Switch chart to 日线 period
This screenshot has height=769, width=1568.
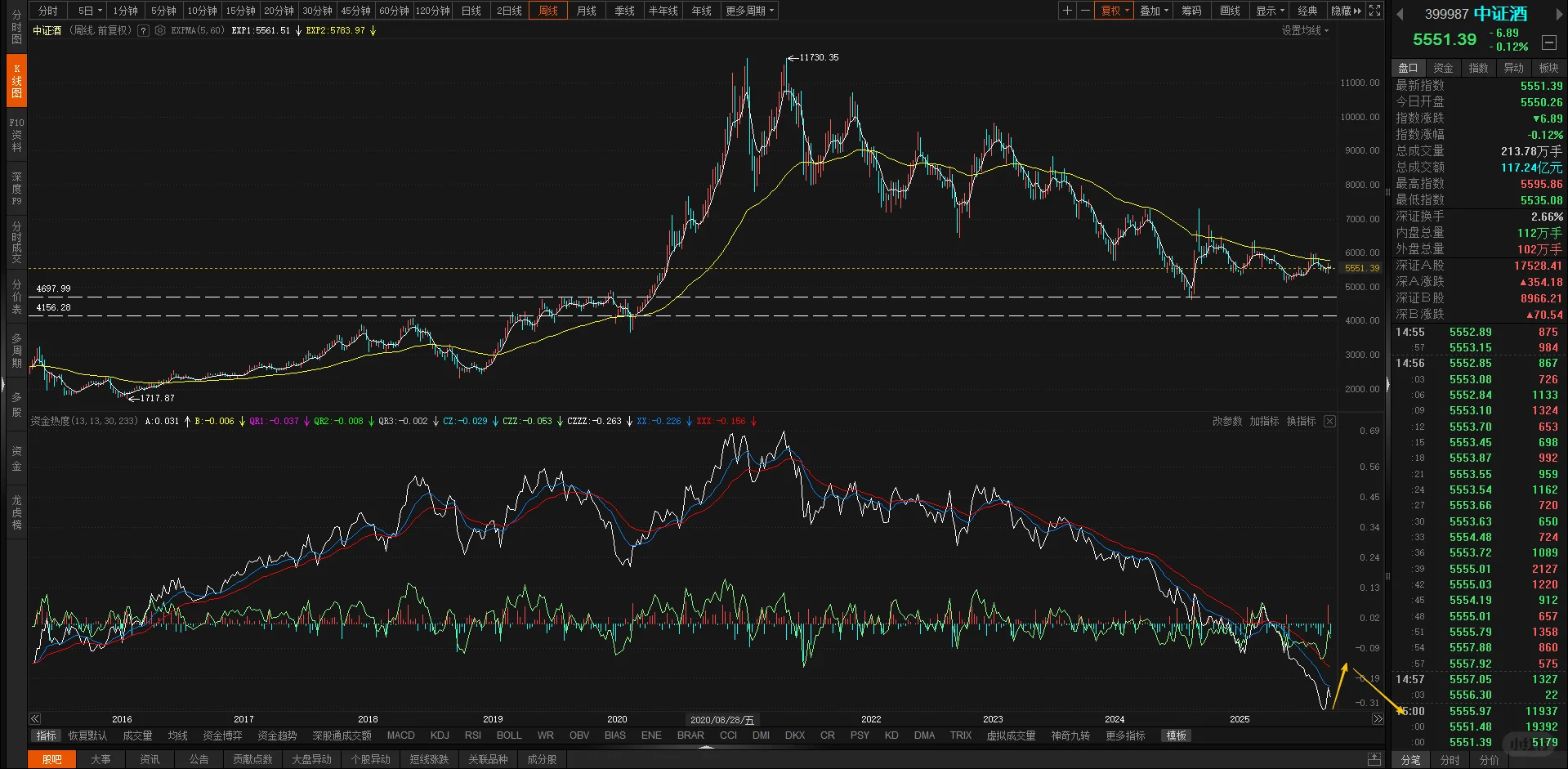[x=471, y=11]
